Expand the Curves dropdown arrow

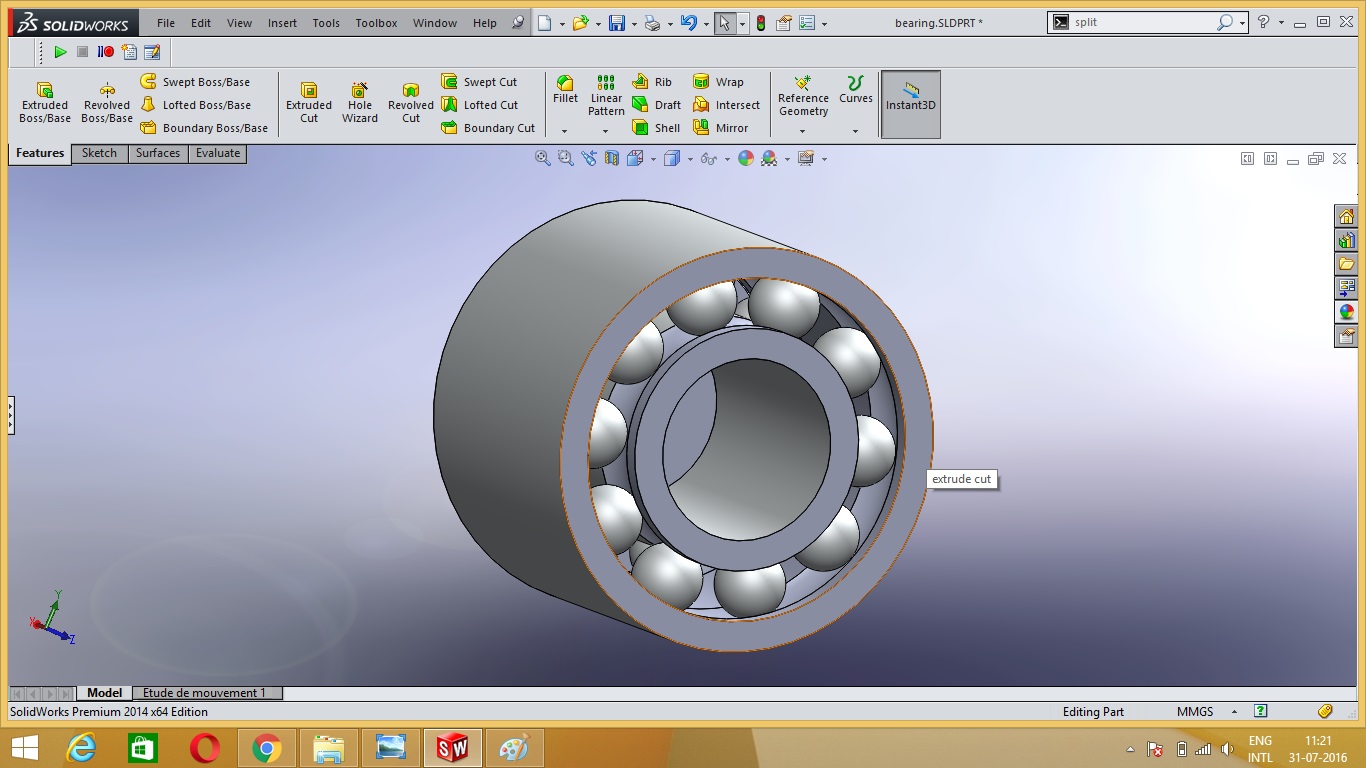[856, 131]
